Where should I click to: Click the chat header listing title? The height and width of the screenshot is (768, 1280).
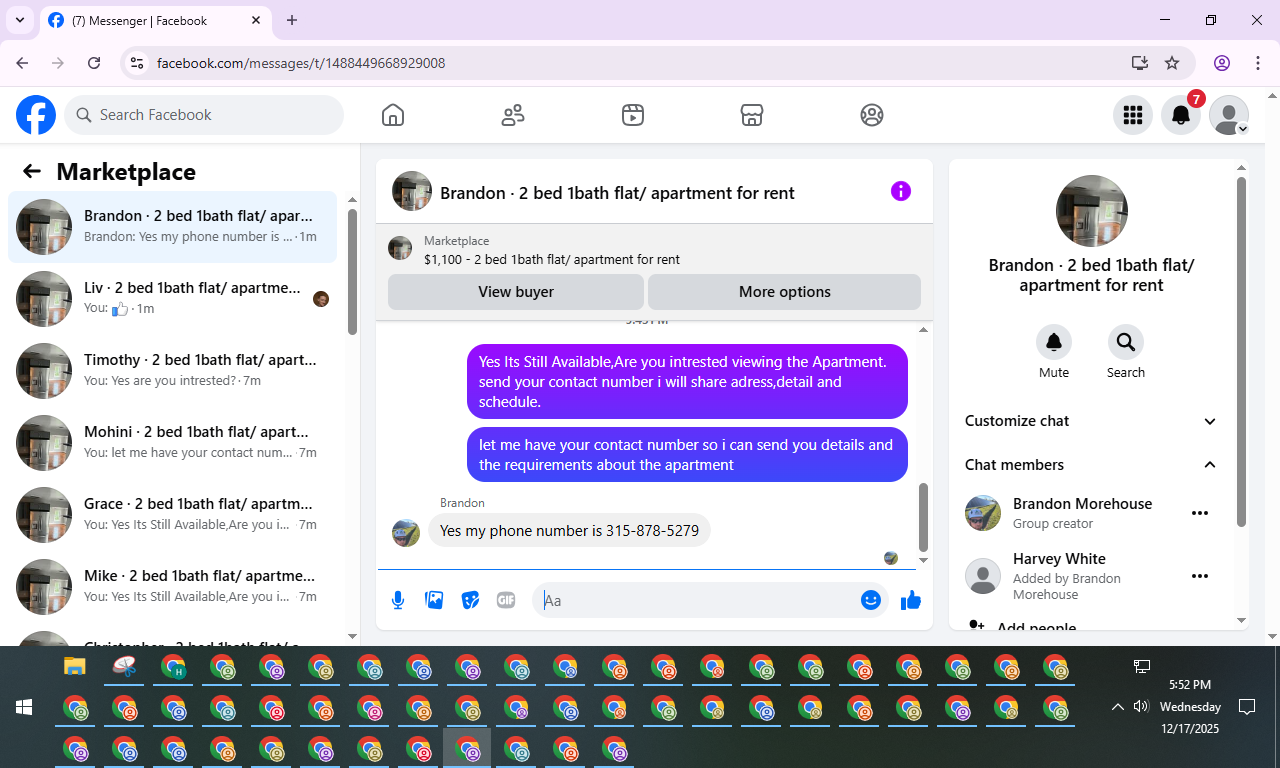coord(617,193)
